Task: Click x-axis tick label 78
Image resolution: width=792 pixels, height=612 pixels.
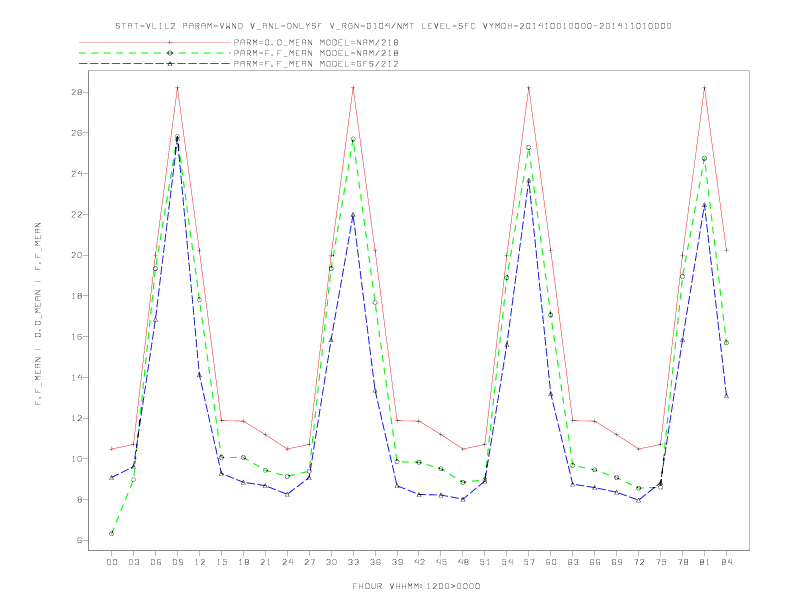Action: point(683,562)
